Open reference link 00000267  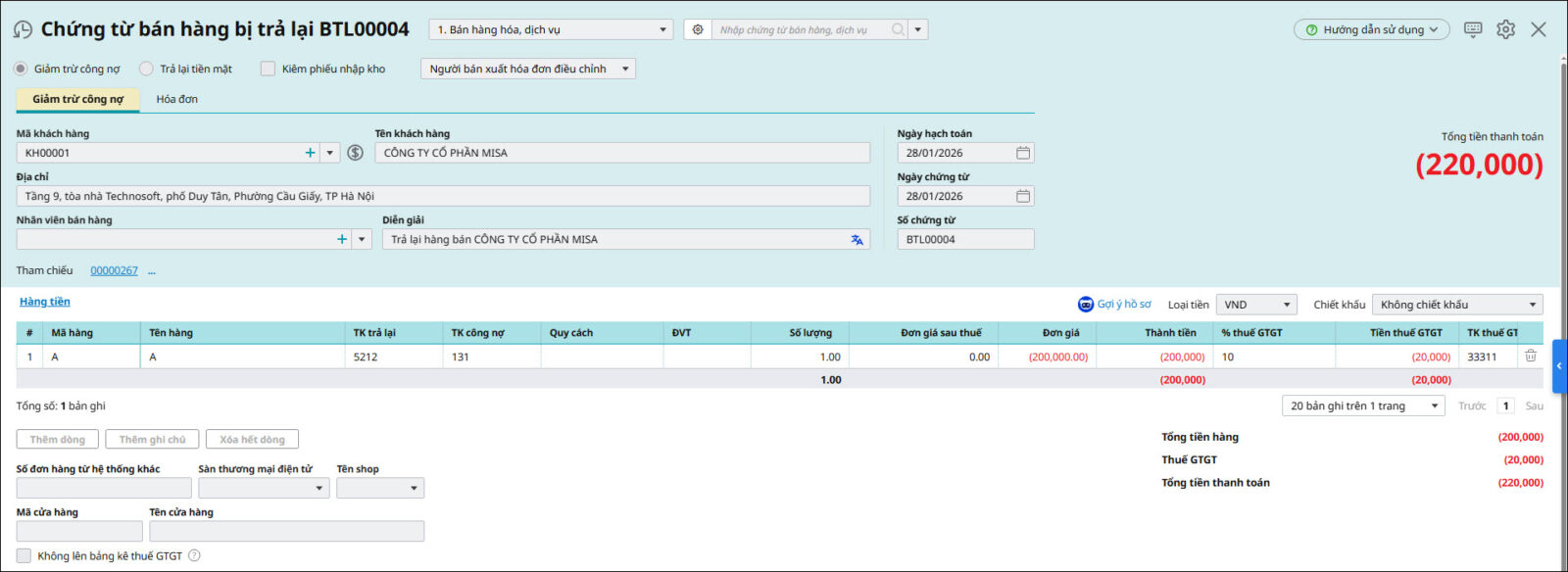(114, 270)
